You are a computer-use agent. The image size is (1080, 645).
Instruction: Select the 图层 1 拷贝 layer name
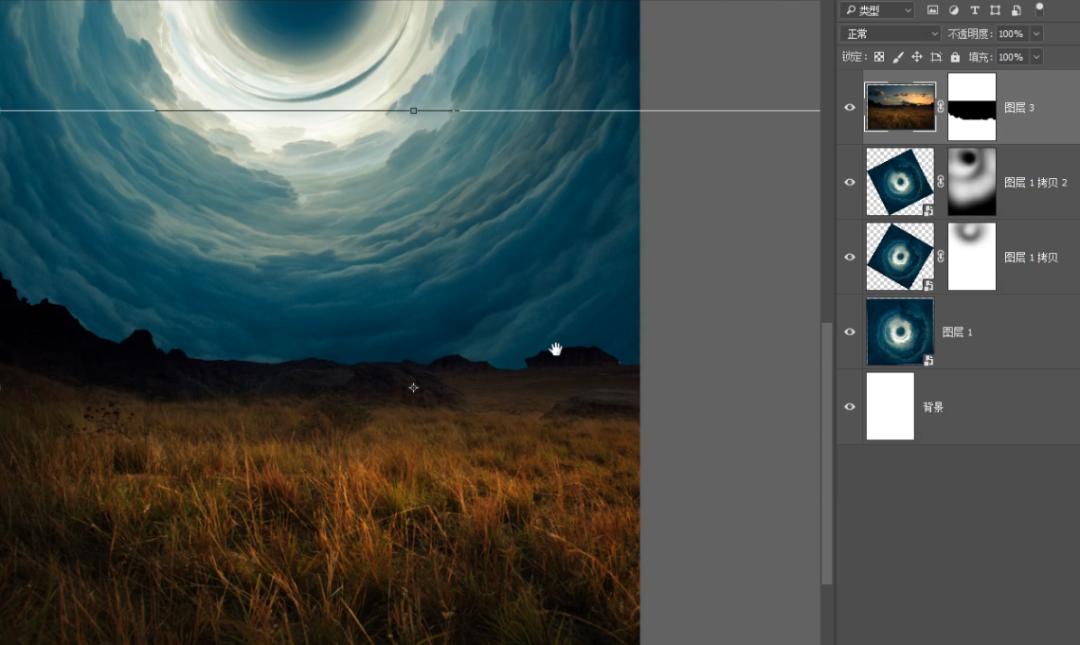point(1028,257)
